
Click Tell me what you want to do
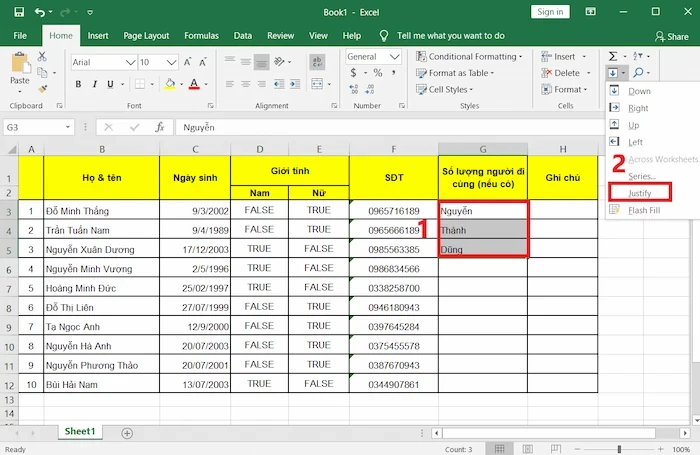tap(451, 36)
